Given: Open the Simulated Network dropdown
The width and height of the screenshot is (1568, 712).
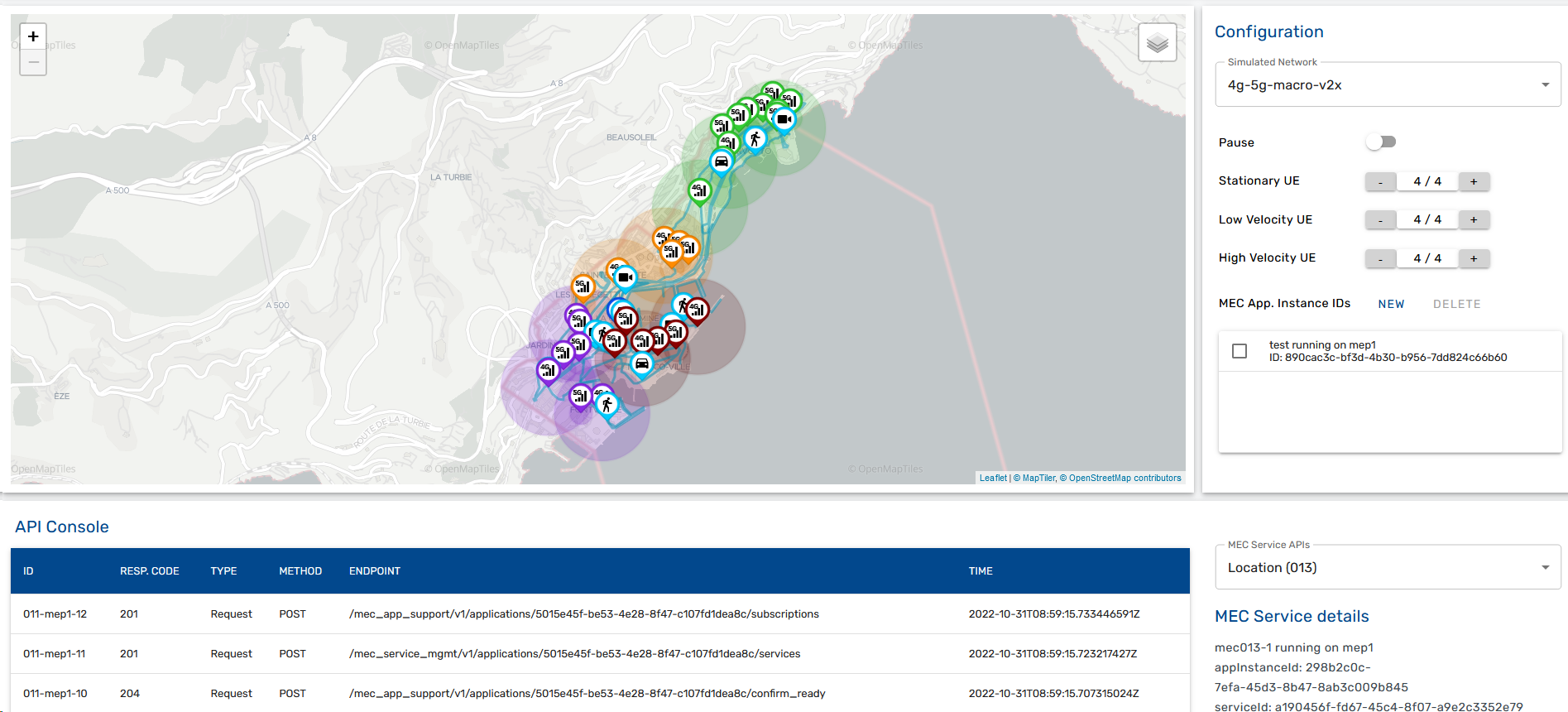Looking at the screenshot, I should (1388, 85).
